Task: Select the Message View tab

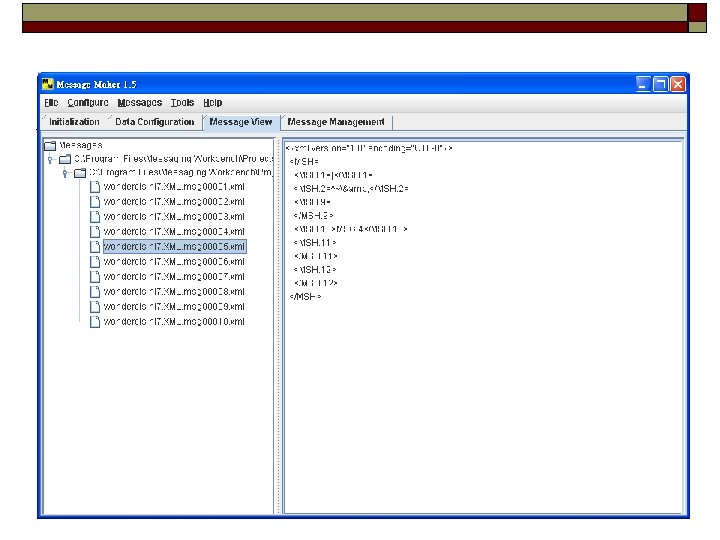Action: click(x=241, y=122)
